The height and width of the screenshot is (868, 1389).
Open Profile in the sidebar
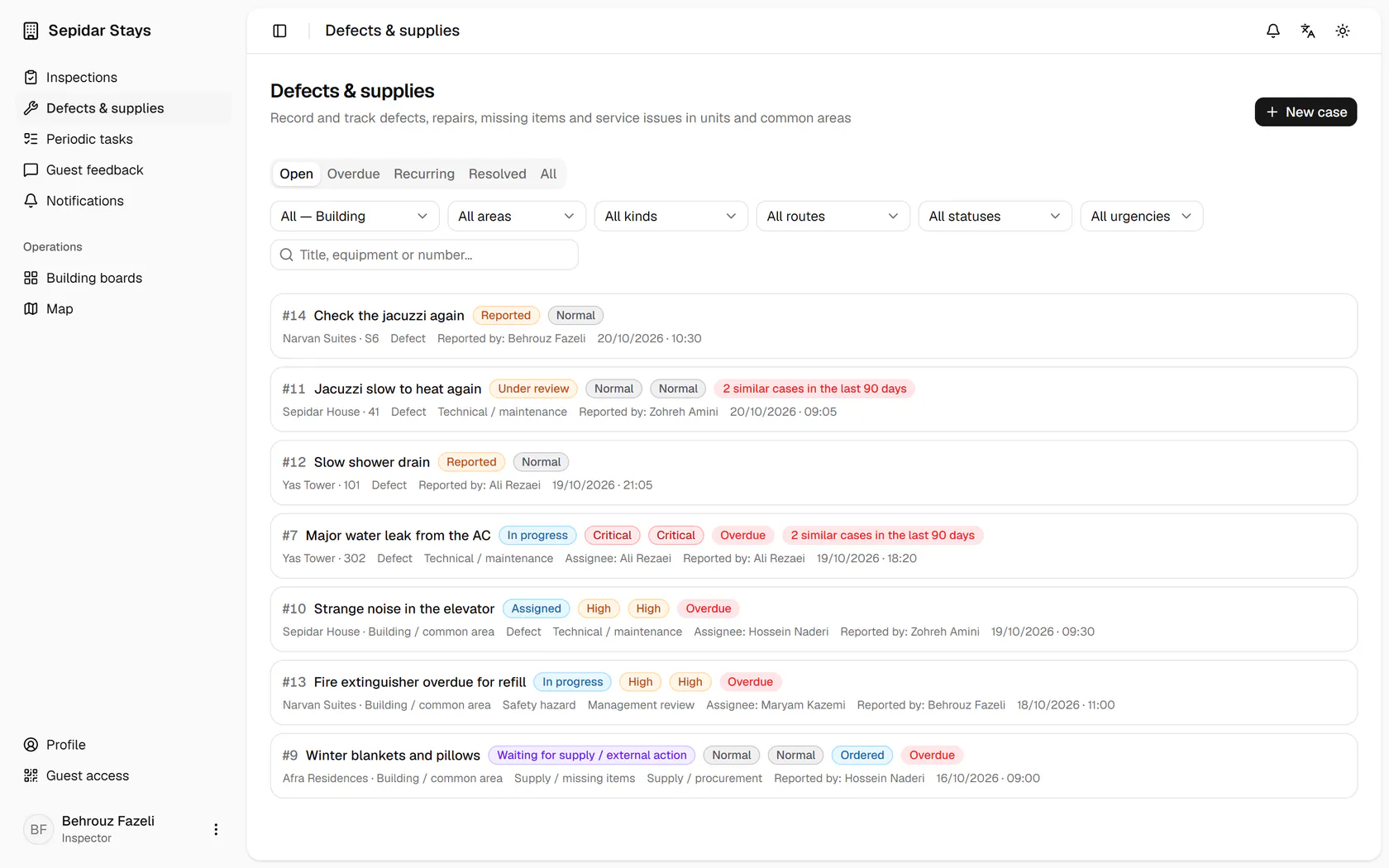point(124,745)
